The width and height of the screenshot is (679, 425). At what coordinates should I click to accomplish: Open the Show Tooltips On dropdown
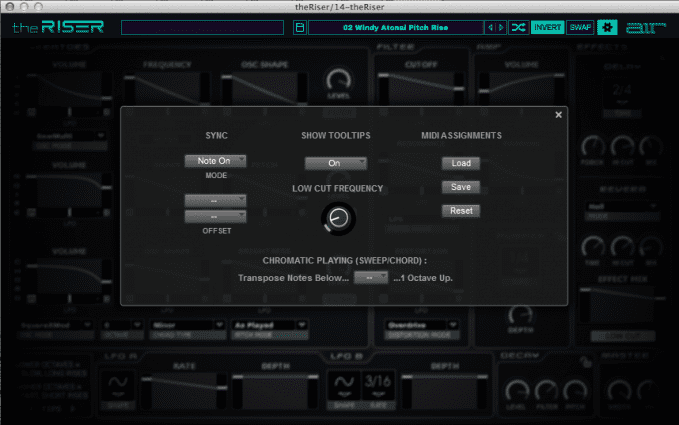[335, 163]
